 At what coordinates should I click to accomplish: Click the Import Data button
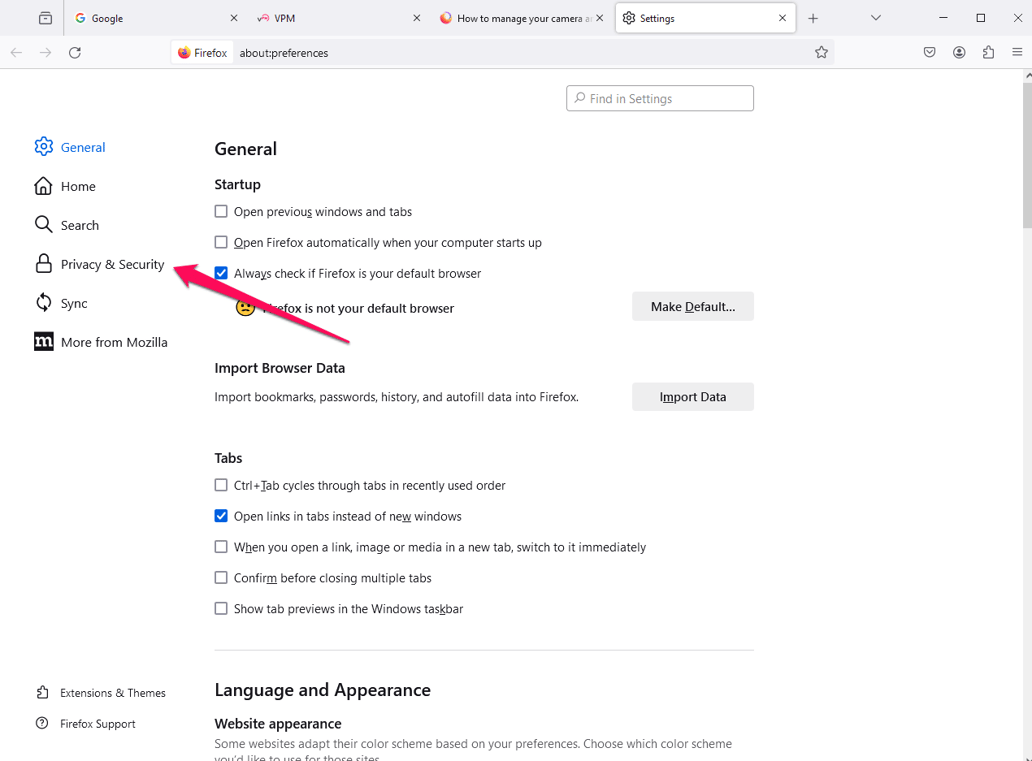coord(692,396)
